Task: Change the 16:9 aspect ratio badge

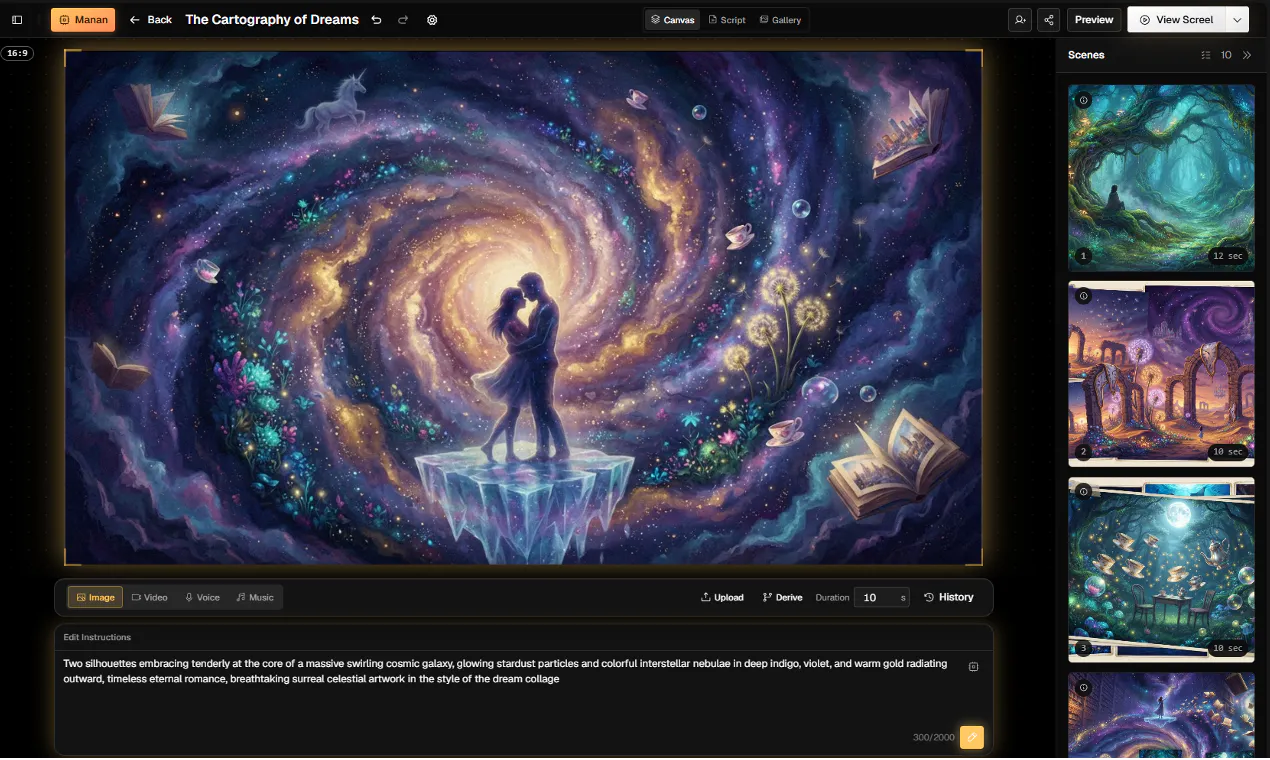Action: [18, 53]
